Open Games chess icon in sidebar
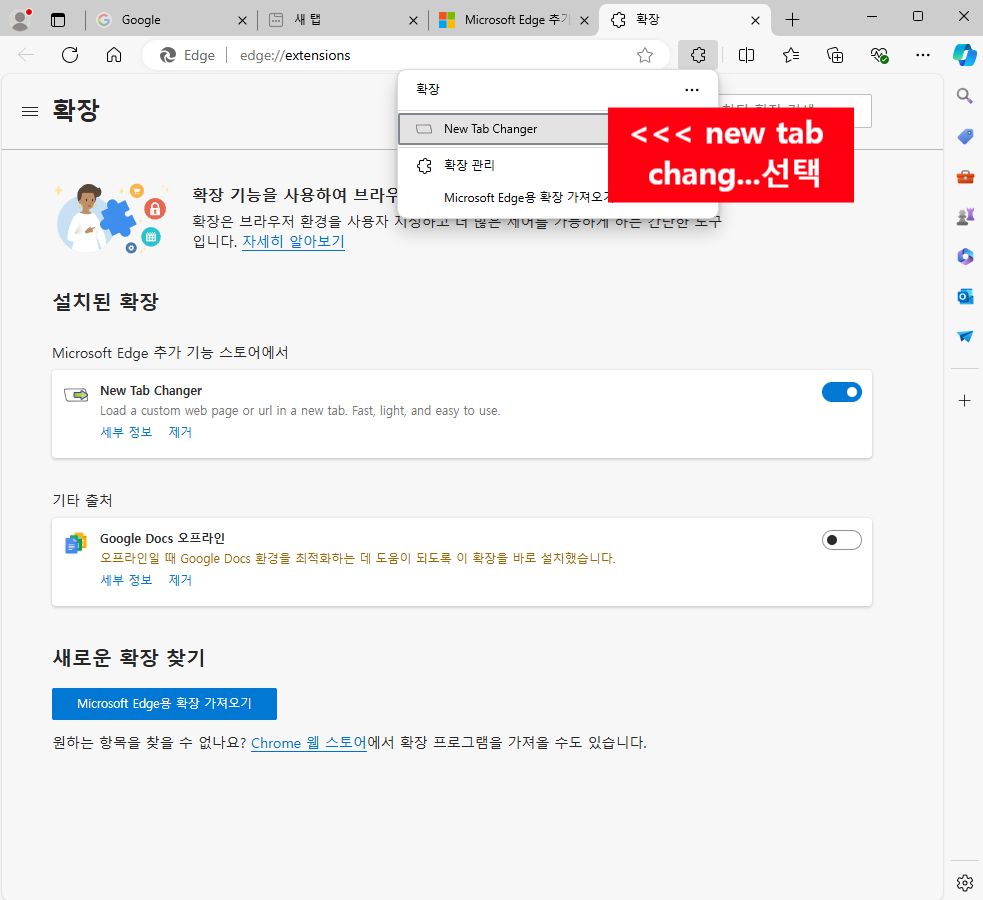983x900 pixels. coord(965,217)
